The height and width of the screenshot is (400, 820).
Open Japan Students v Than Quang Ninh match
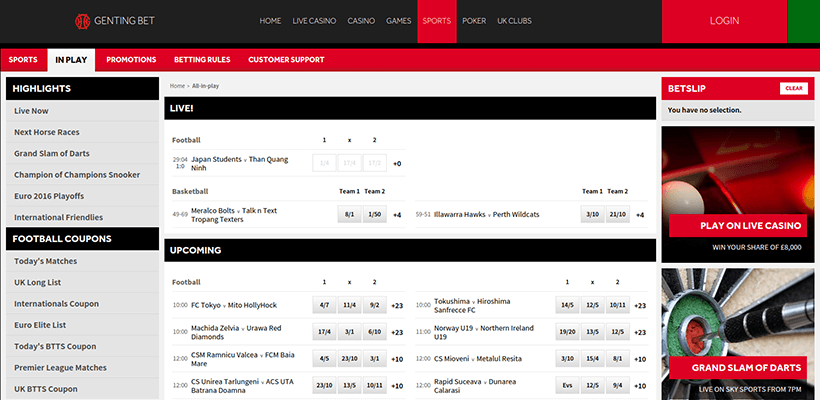240,164
